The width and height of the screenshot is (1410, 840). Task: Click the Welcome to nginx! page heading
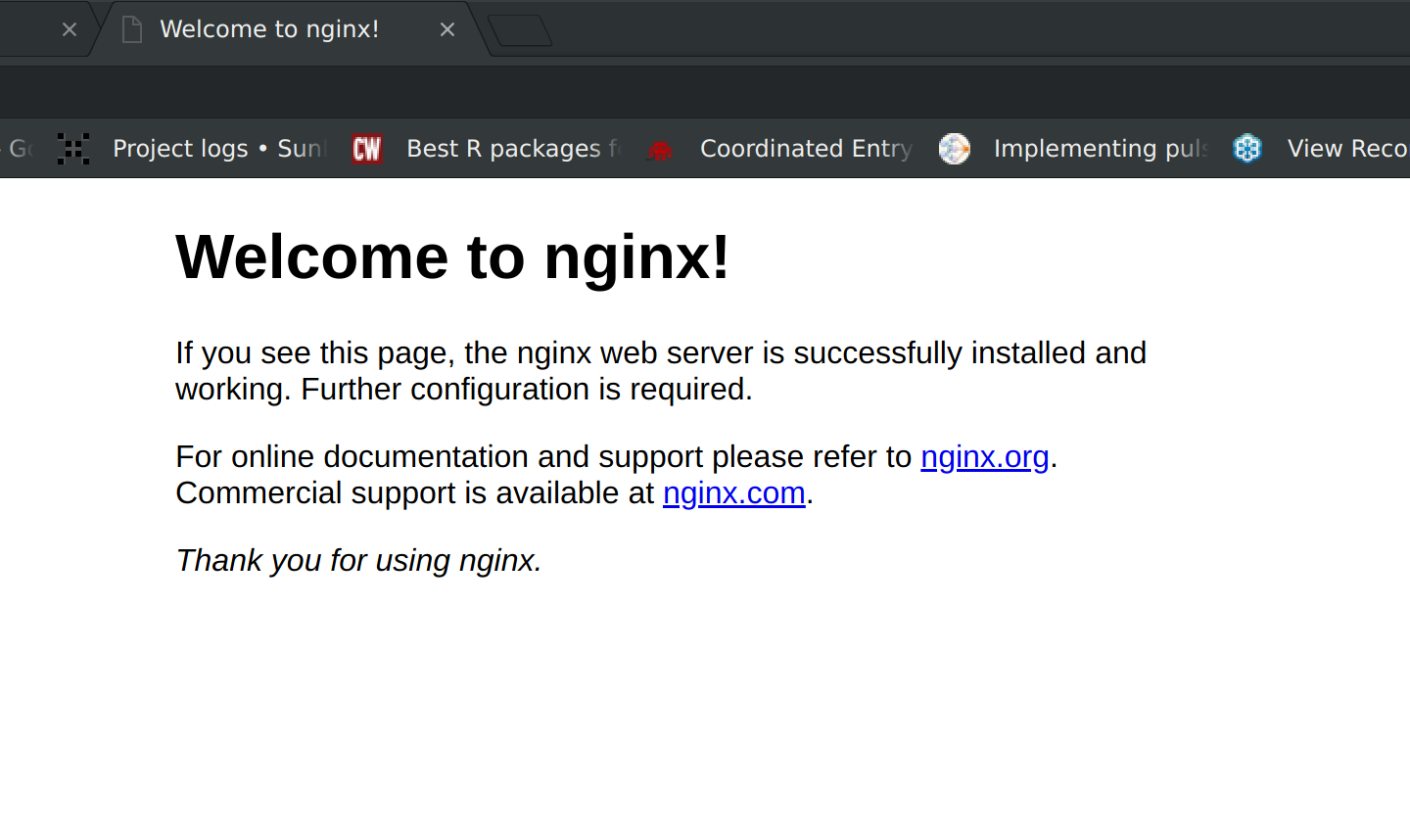452,257
